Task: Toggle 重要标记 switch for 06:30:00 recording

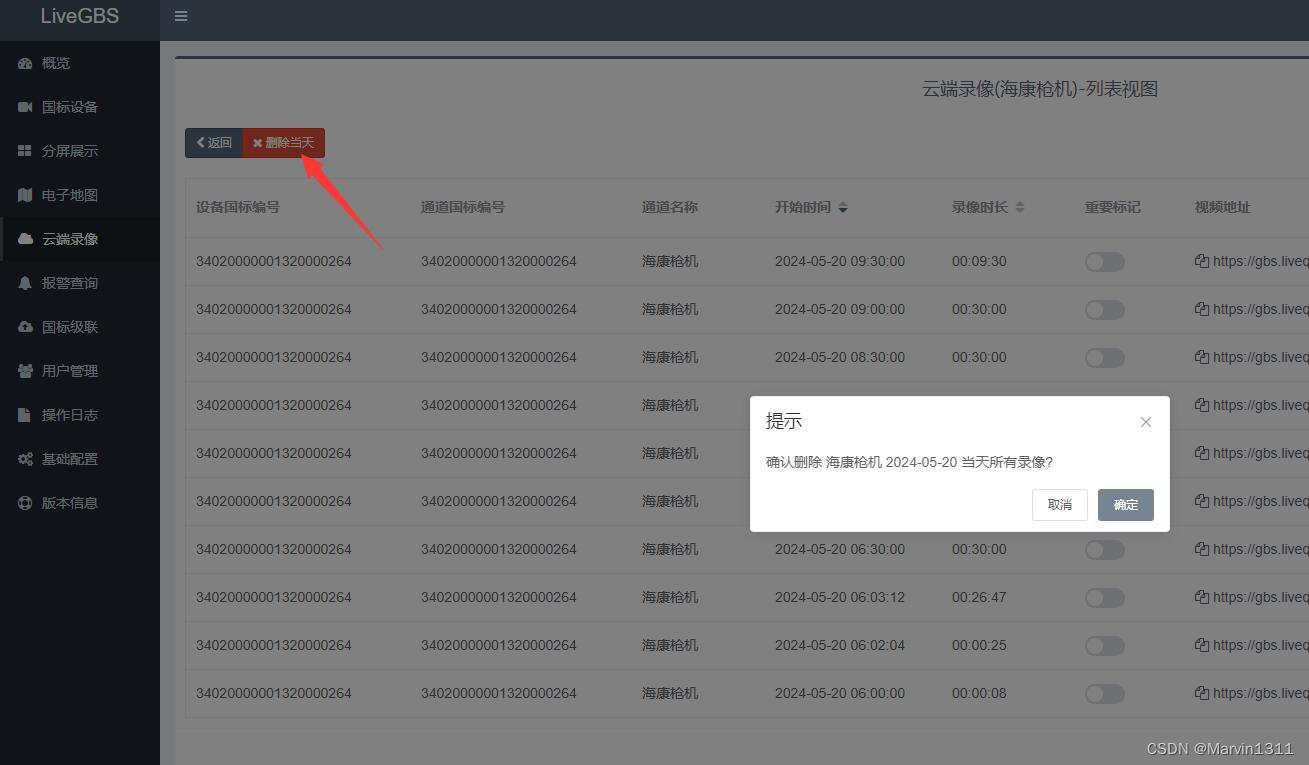Action: 1105,550
